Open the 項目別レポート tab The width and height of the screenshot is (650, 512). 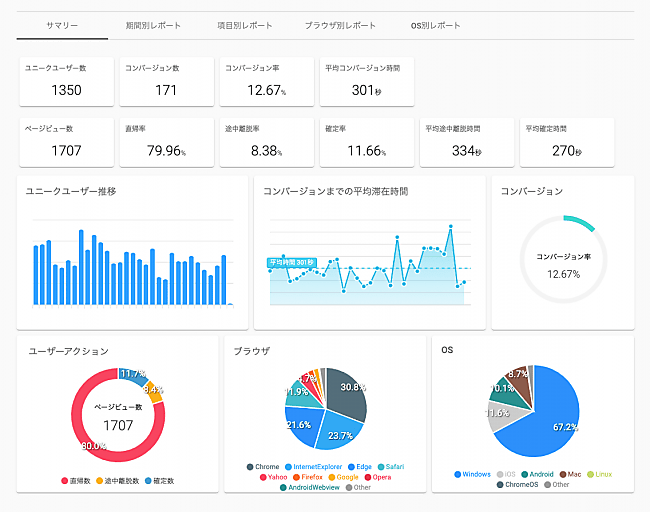coord(244,25)
